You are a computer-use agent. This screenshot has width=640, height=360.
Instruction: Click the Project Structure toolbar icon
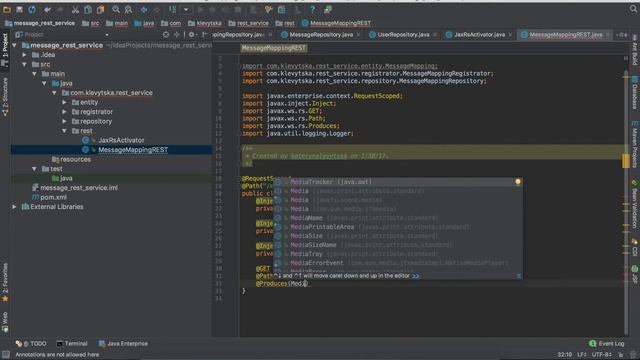[282, 9]
